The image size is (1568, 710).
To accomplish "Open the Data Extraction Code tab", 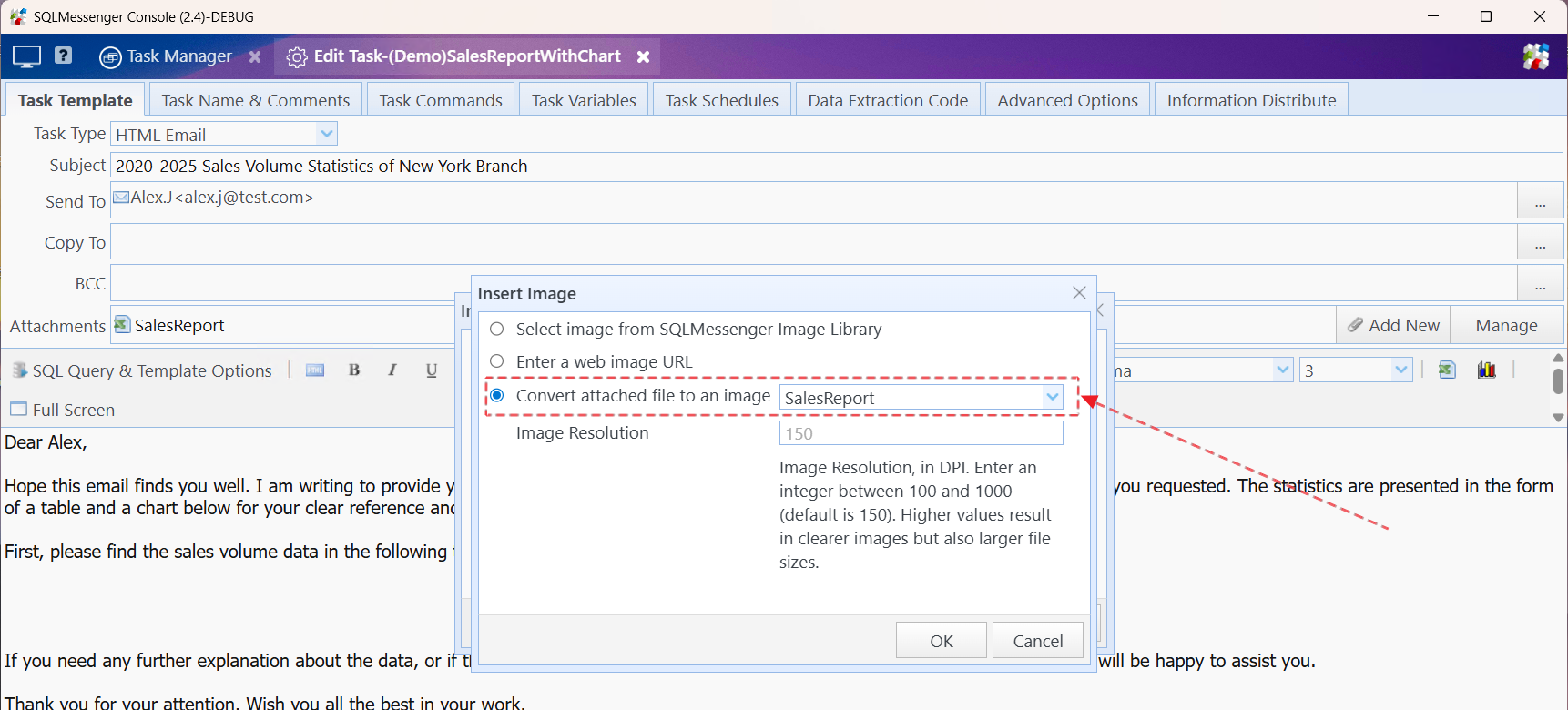I will pyautogui.click(x=888, y=100).
